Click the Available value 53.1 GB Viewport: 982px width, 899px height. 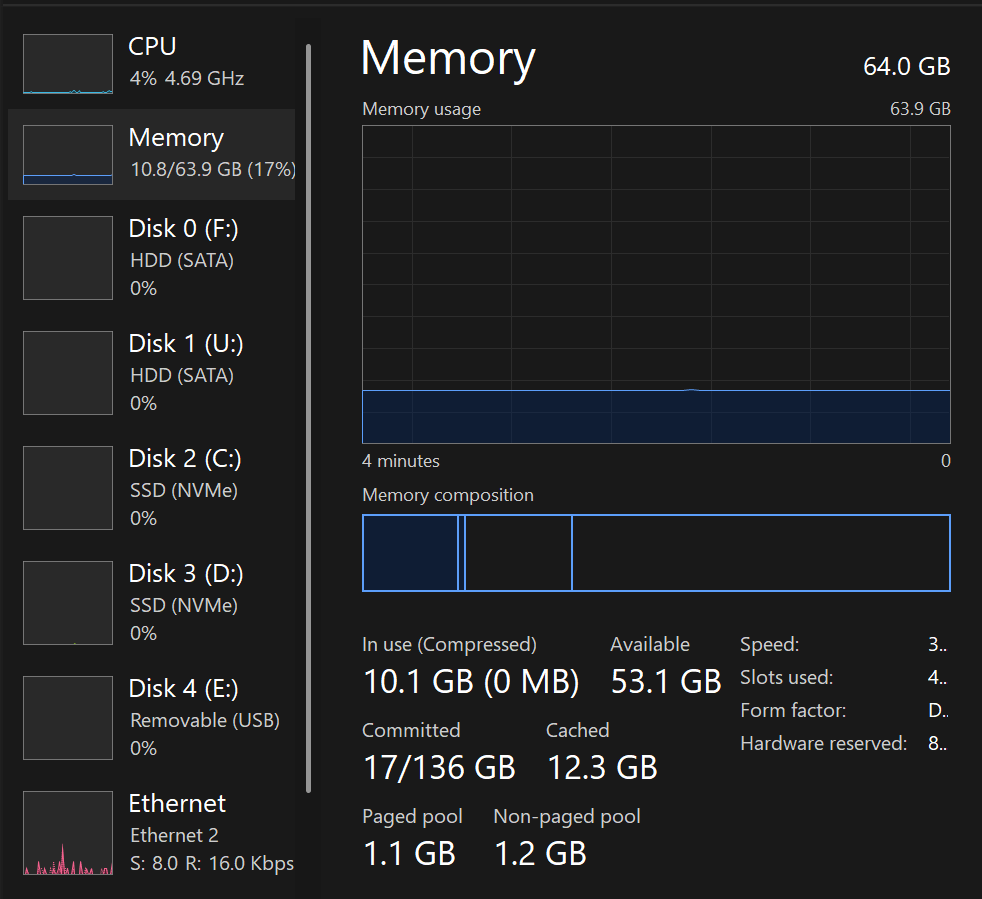tap(665, 682)
